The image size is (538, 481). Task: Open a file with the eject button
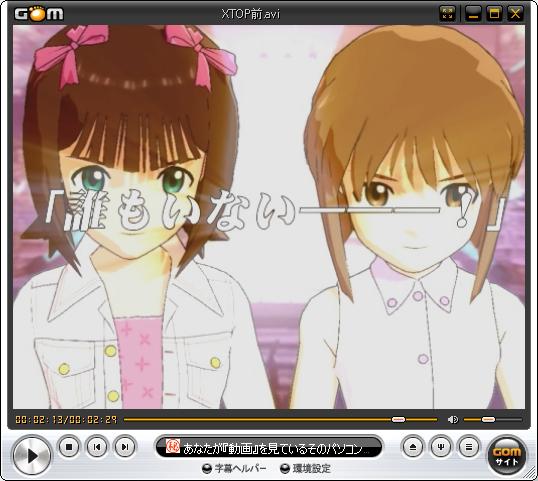pos(413,447)
